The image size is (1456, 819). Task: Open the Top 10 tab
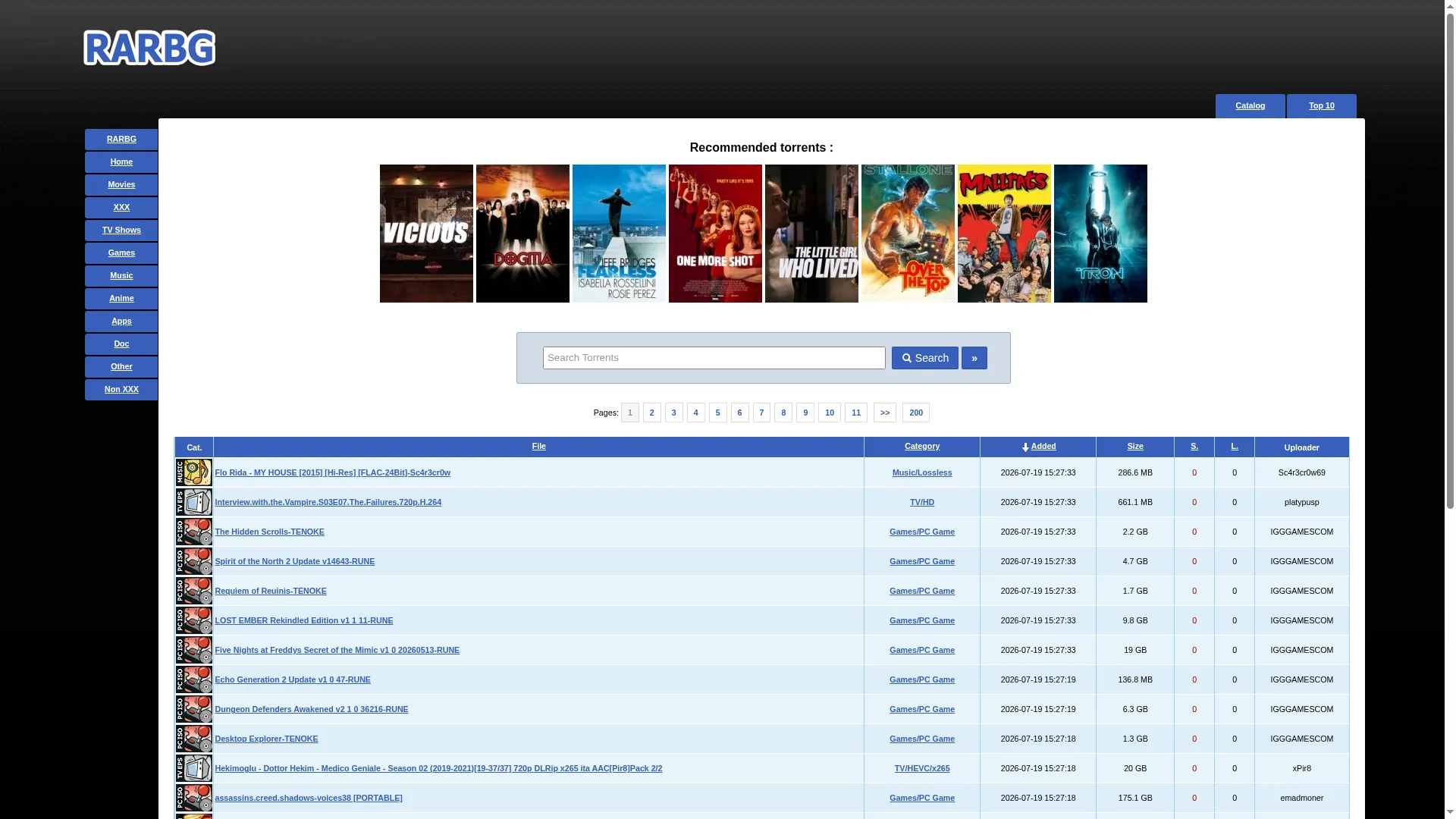pos(1322,106)
